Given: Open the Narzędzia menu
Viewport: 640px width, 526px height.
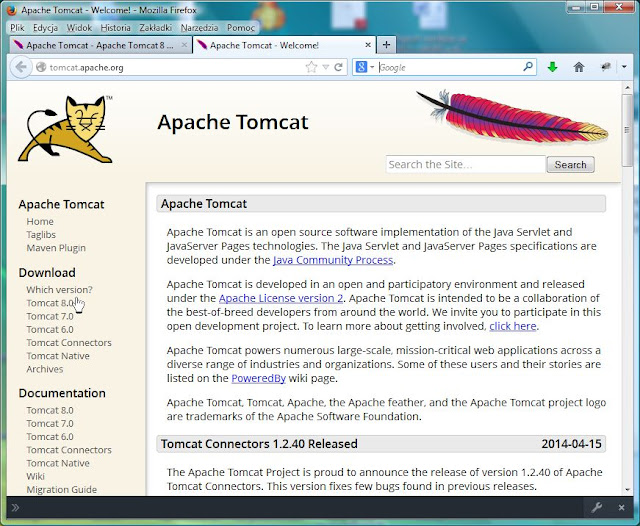Looking at the screenshot, I should pyautogui.click(x=199, y=28).
